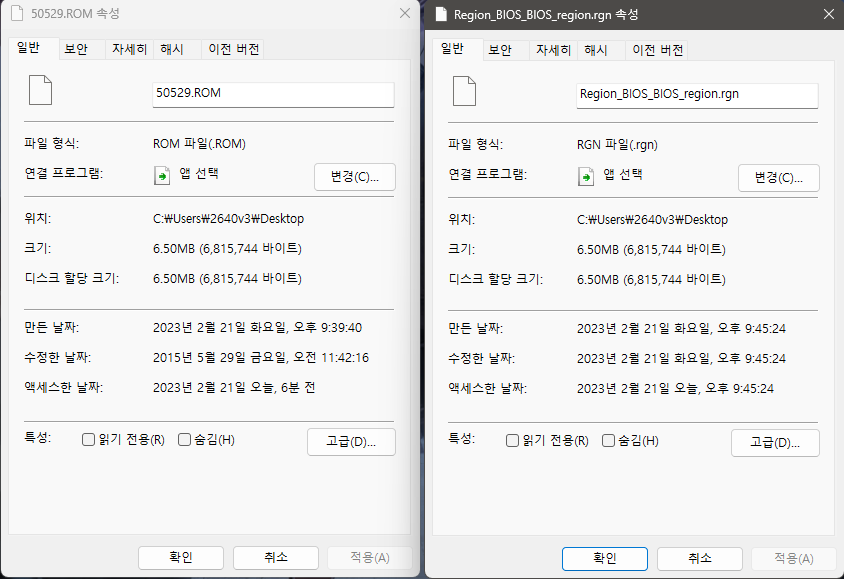Click the '50529.ROM 속성' window title
The image size is (844, 579).
coord(75,13)
